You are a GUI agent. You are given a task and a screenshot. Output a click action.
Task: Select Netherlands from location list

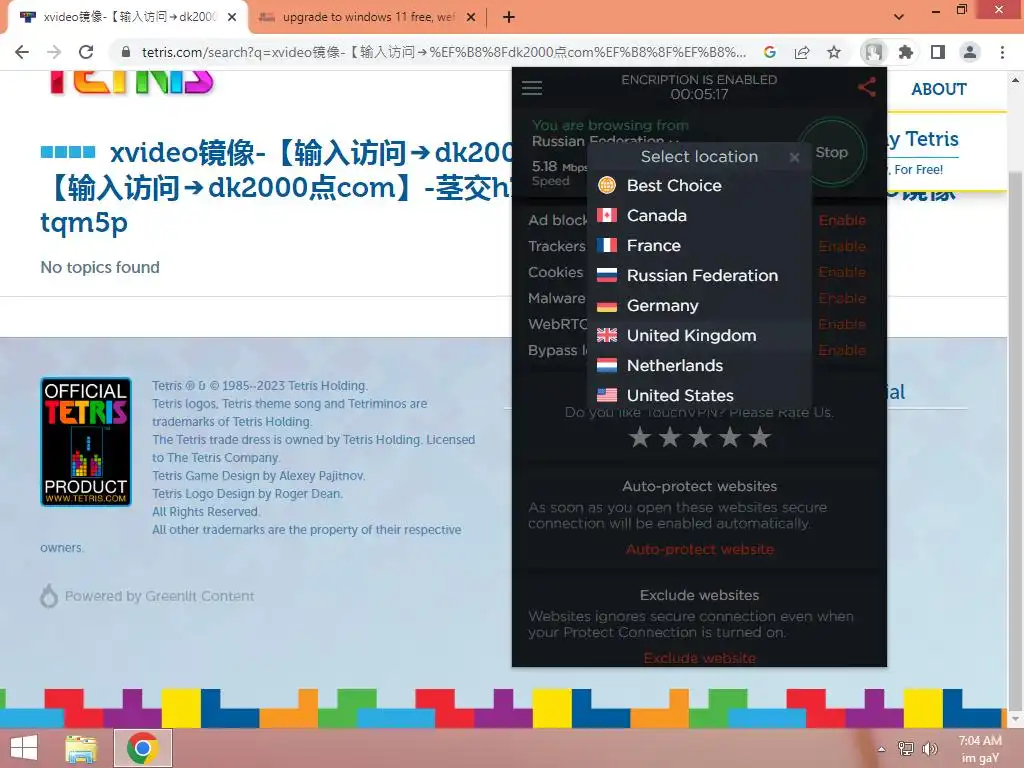point(699,366)
